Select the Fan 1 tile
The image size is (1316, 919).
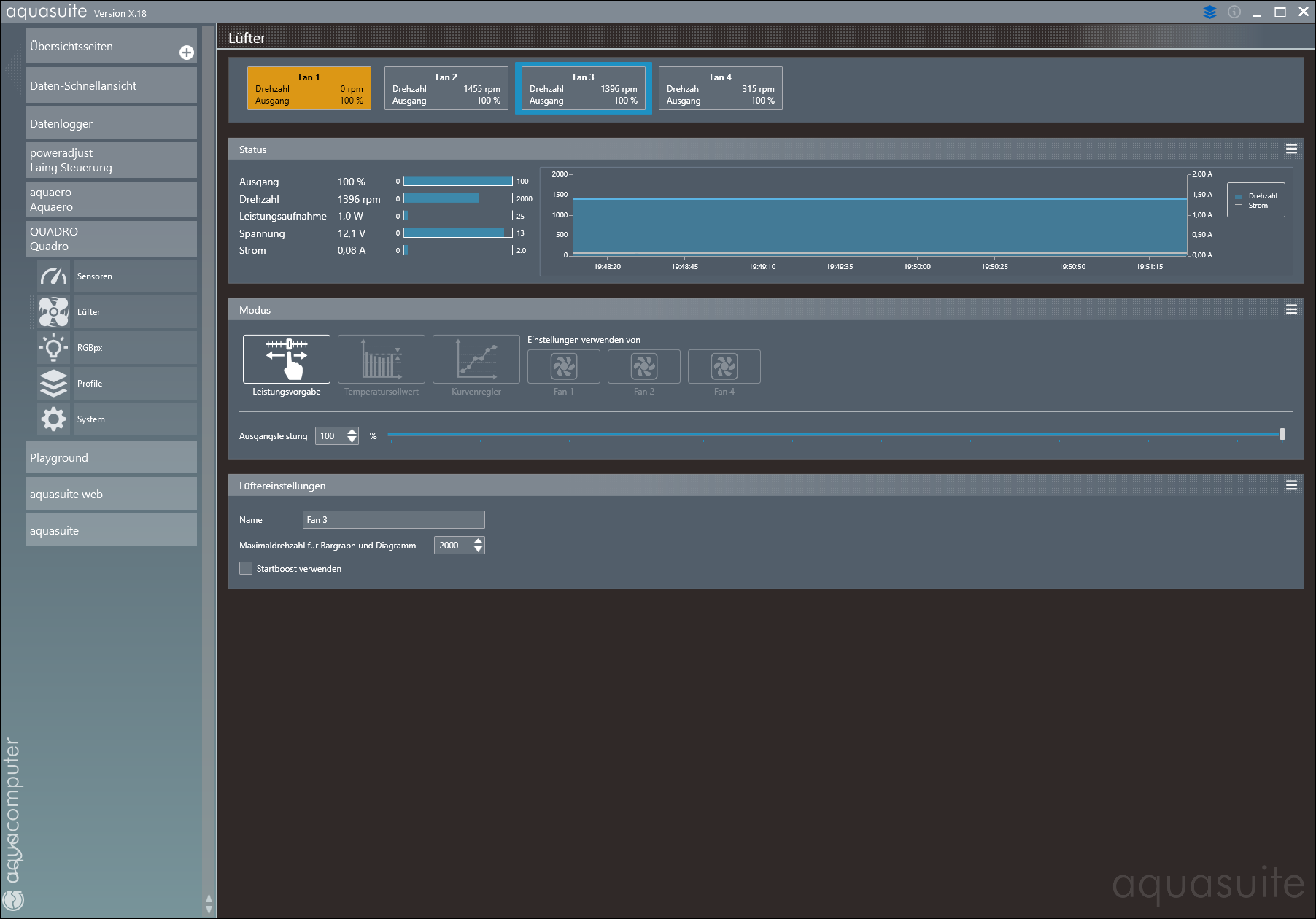[309, 88]
